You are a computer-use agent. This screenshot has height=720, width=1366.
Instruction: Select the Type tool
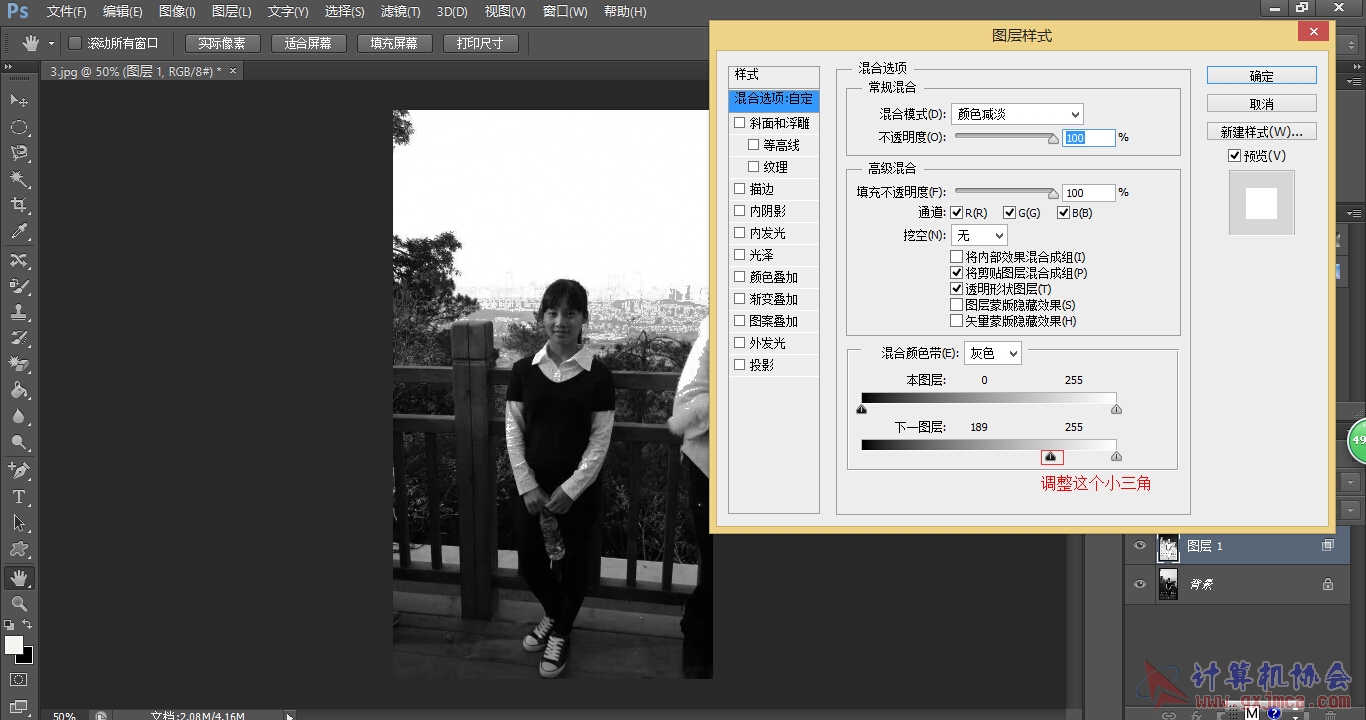(x=19, y=496)
